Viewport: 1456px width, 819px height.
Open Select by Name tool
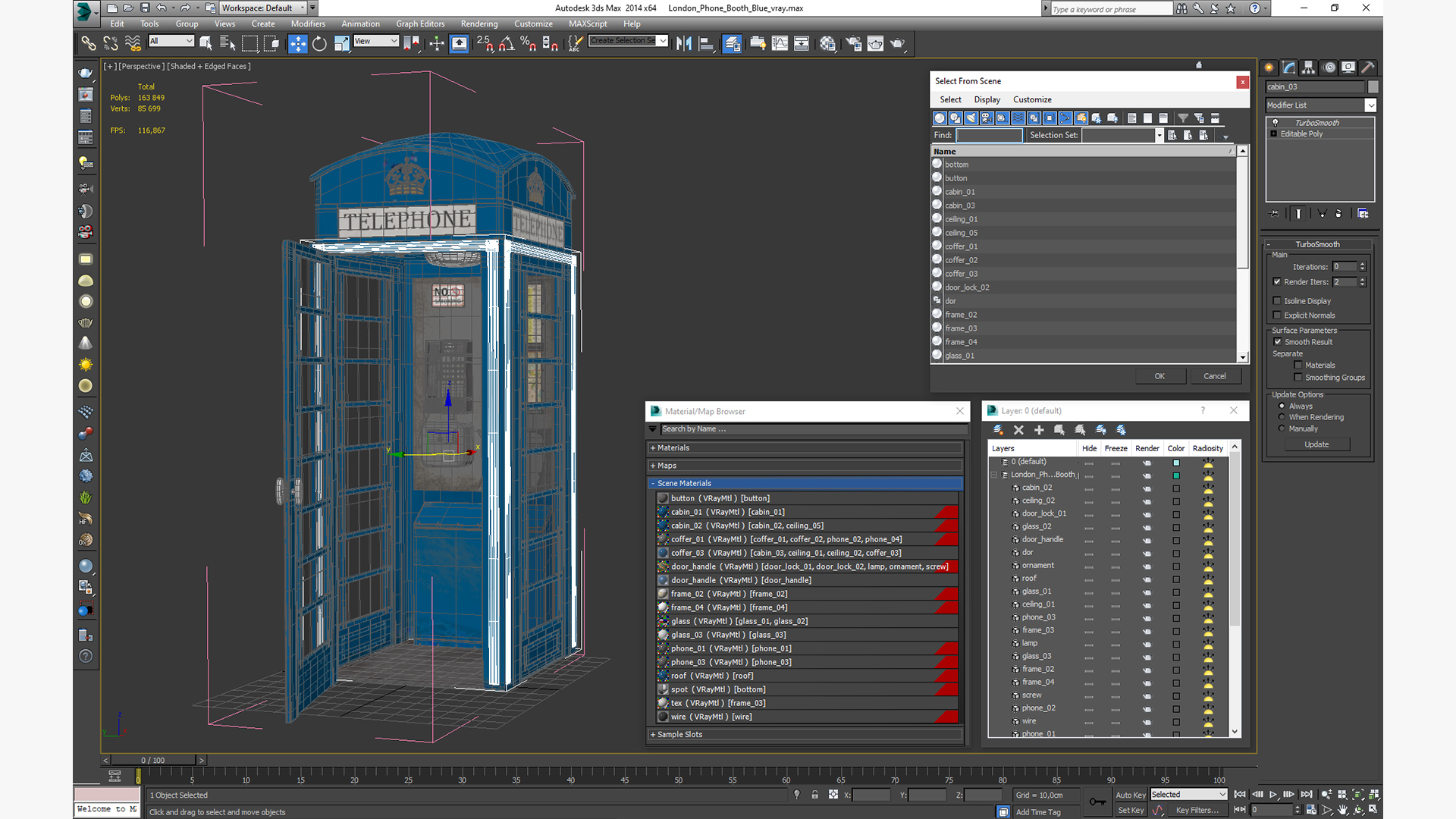coord(227,43)
